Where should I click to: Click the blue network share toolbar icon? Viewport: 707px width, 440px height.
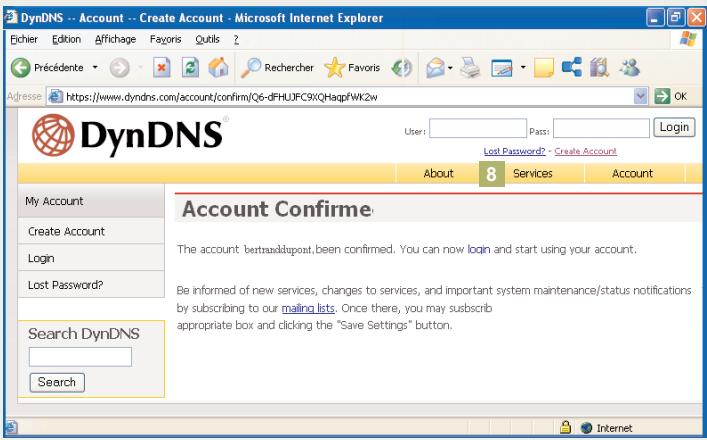572,68
